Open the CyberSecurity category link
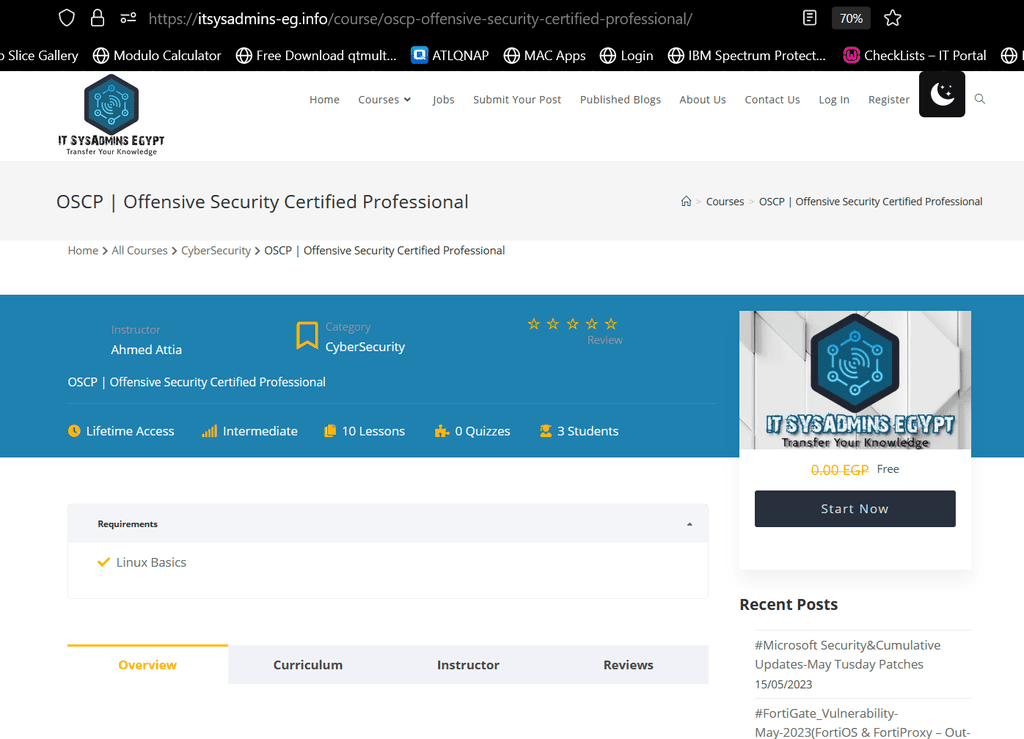The width and height of the screenshot is (1024, 739). pos(365,347)
